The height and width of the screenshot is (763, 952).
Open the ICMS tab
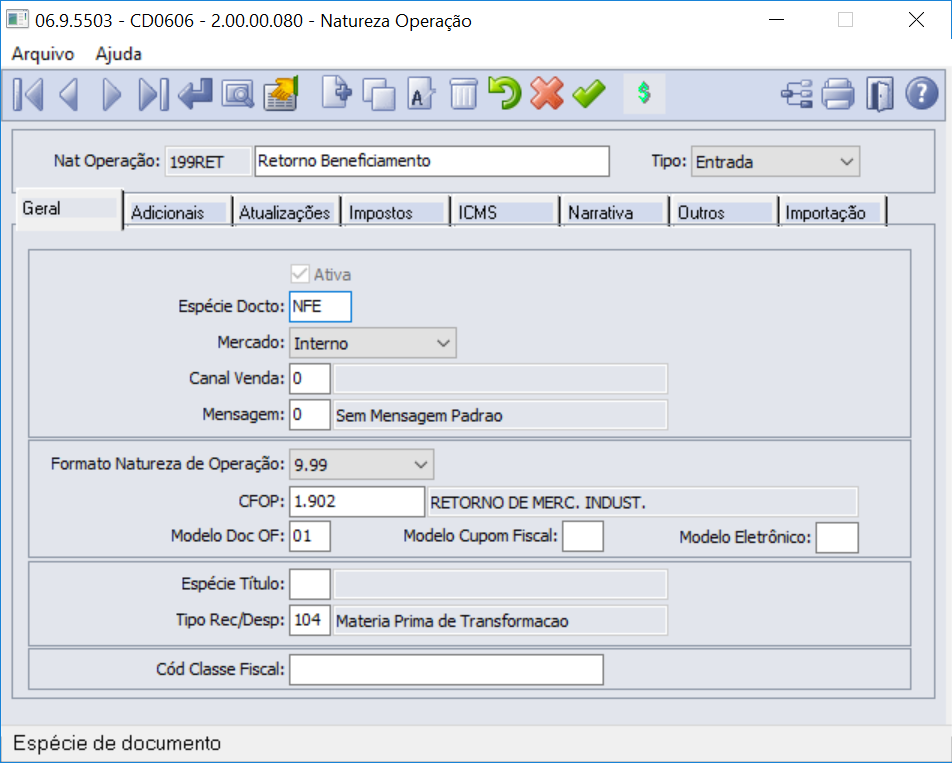(x=505, y=212)
